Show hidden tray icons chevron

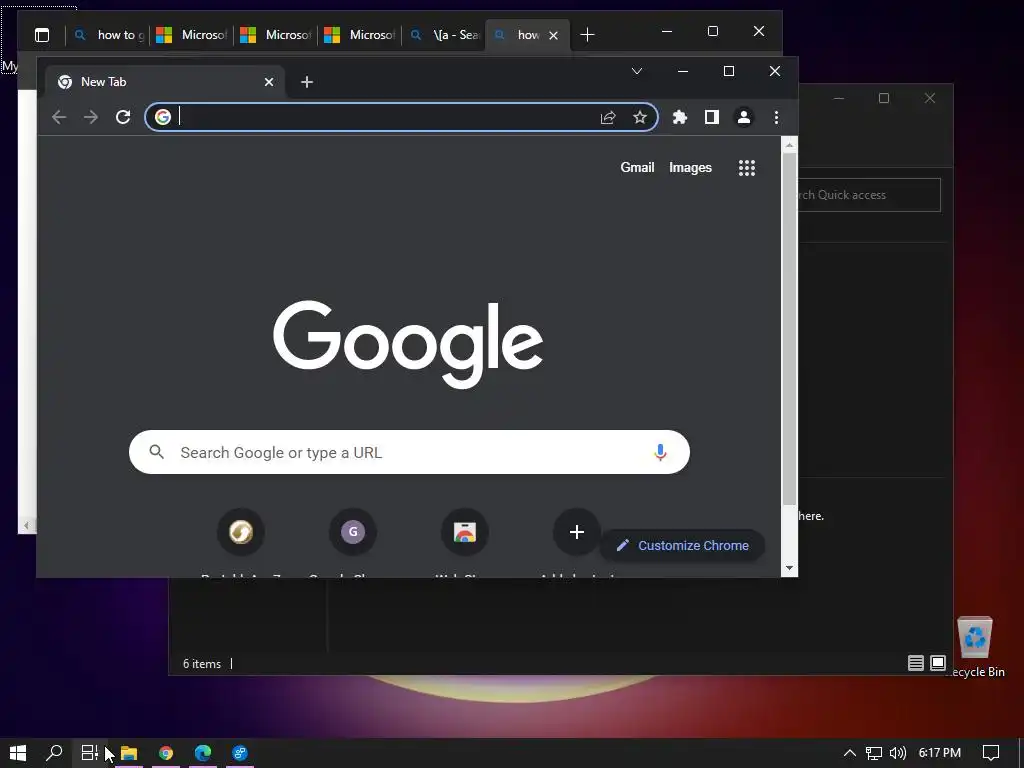(850, 753)
